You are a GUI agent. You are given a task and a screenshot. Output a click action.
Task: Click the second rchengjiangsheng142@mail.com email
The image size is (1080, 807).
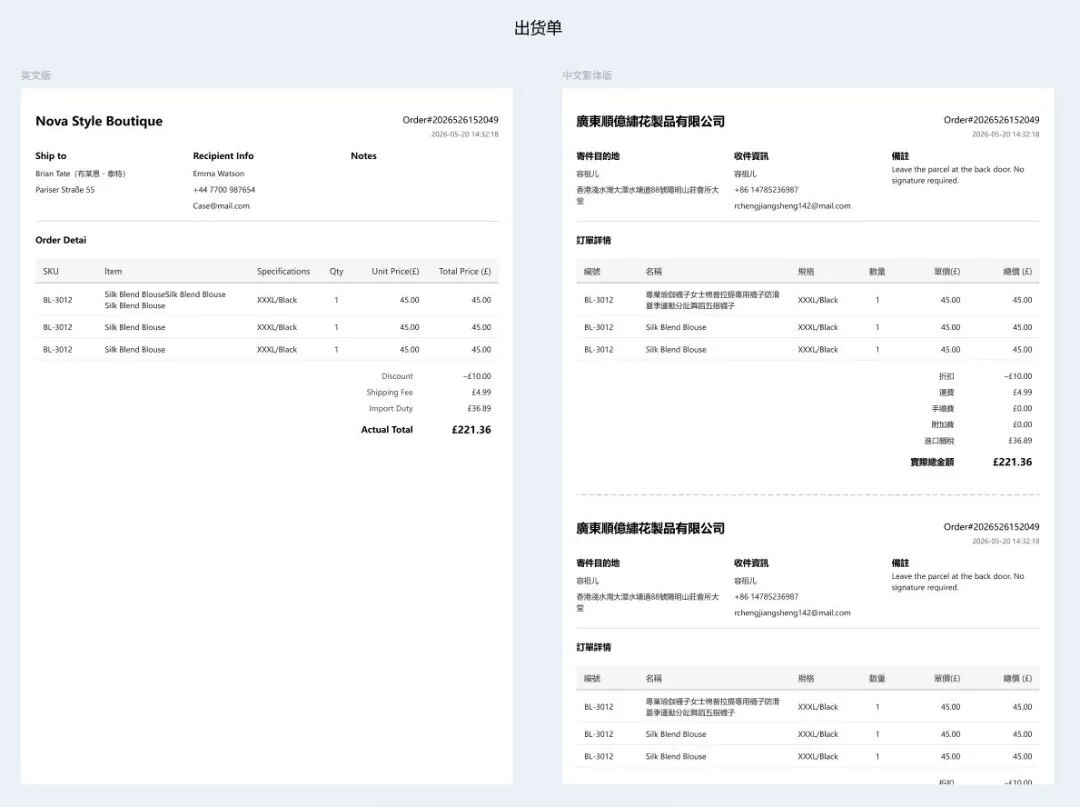tap(792, 613)
